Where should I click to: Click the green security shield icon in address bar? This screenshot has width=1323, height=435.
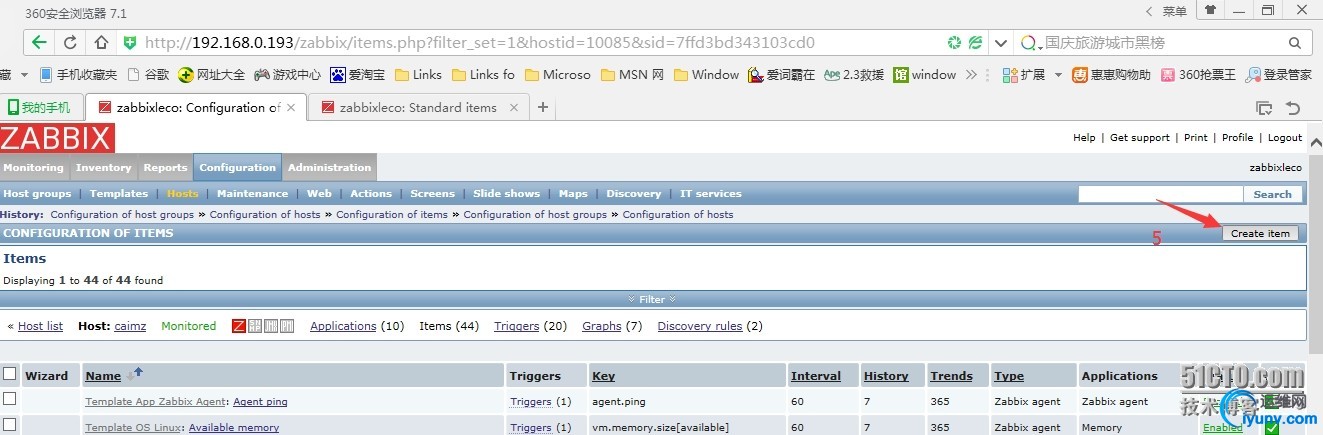pyautogui.click(x=129, y=43)
